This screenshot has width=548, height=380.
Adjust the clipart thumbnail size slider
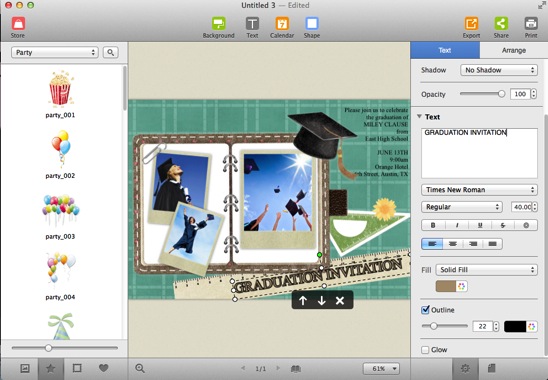coord(65,348)
